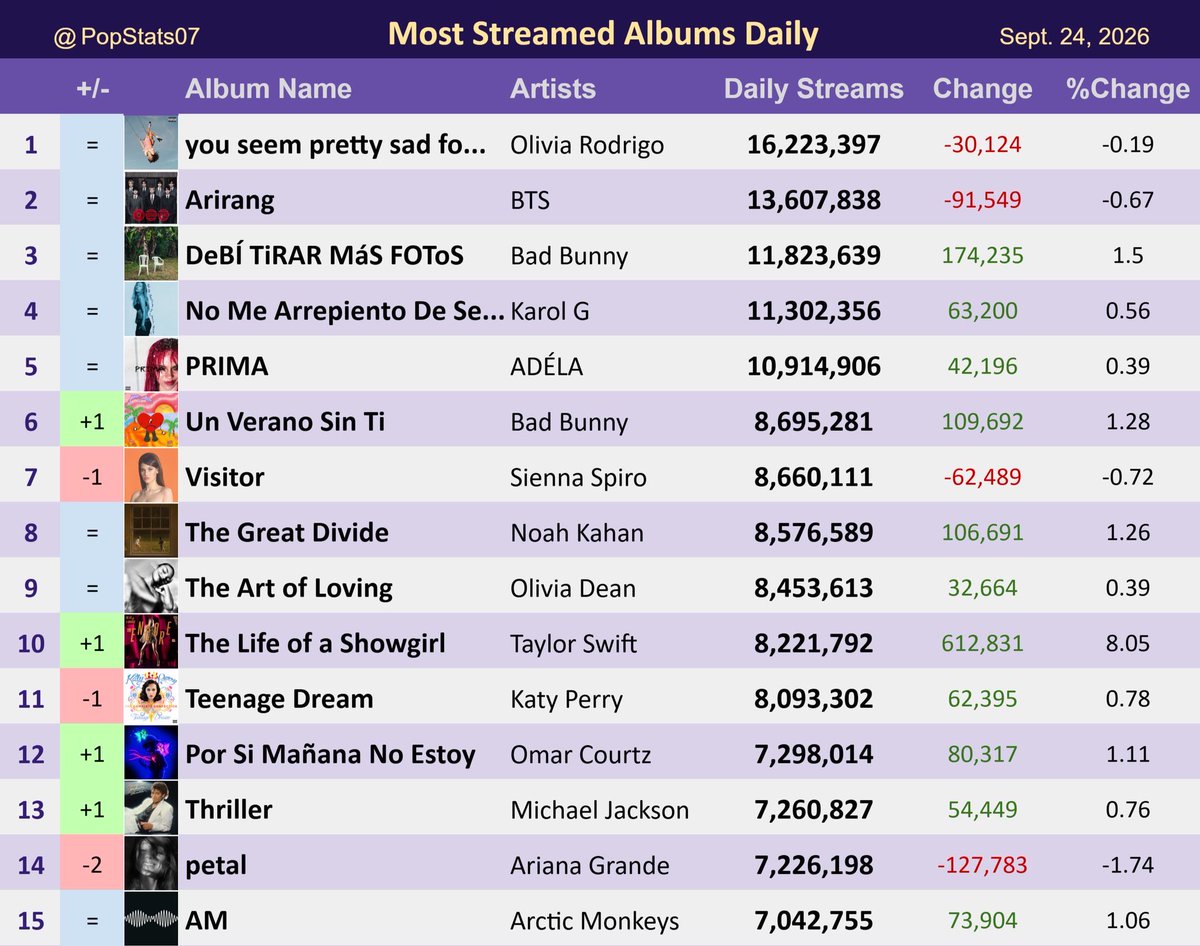The width and height of the screenshot is (1200, 946).
Task: Click artist name Omar Courtz
Action: click(x=580, y=755)
